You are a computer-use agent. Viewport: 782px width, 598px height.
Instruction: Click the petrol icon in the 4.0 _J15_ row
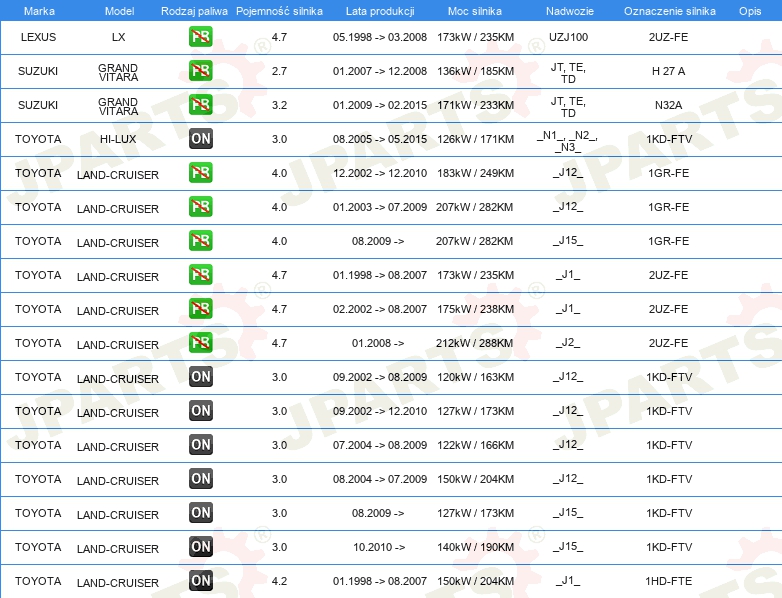pos(200,240)
